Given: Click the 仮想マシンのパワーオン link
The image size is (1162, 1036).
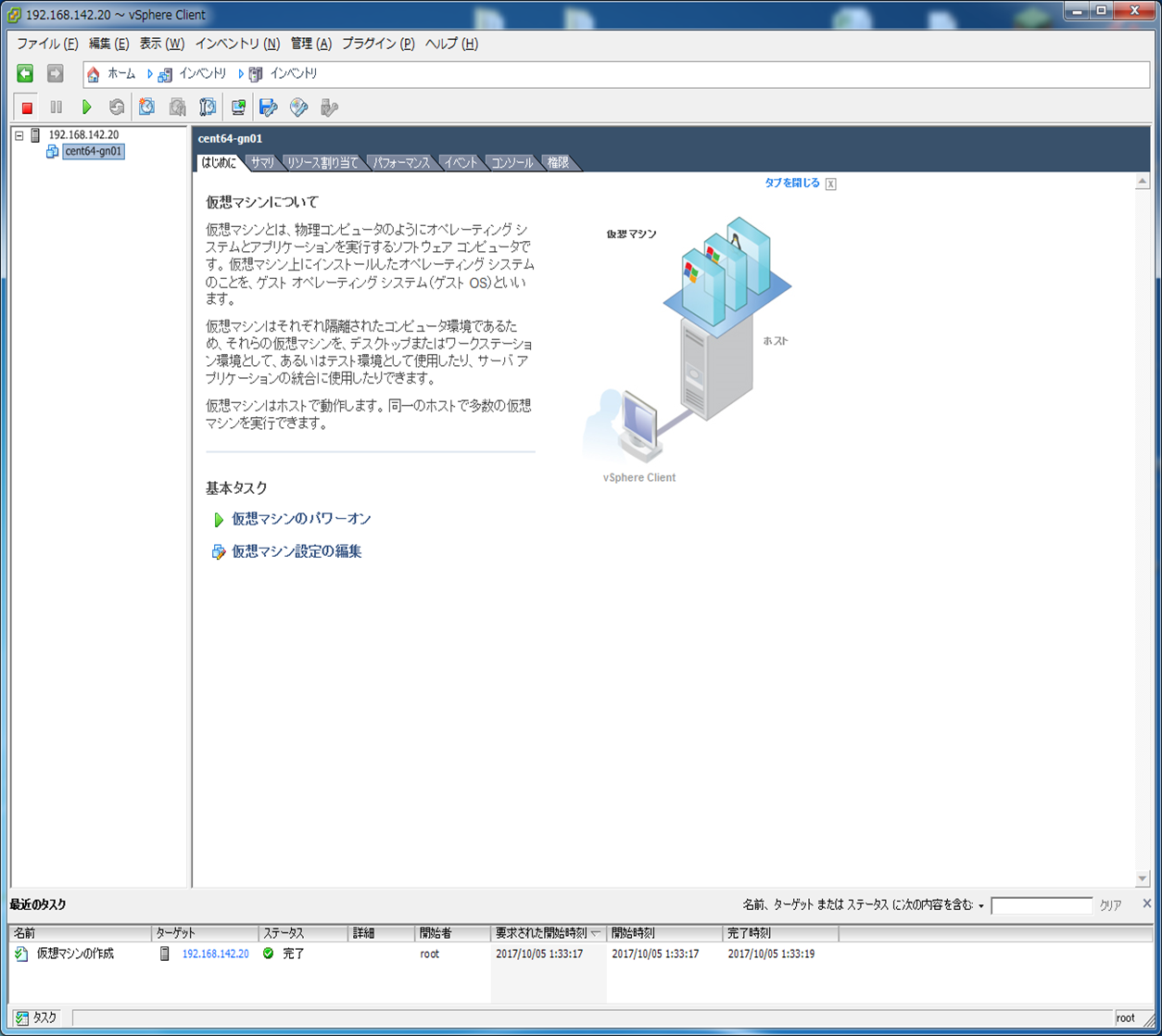Looking at the screenshot, I should click(x=301, y=519).
